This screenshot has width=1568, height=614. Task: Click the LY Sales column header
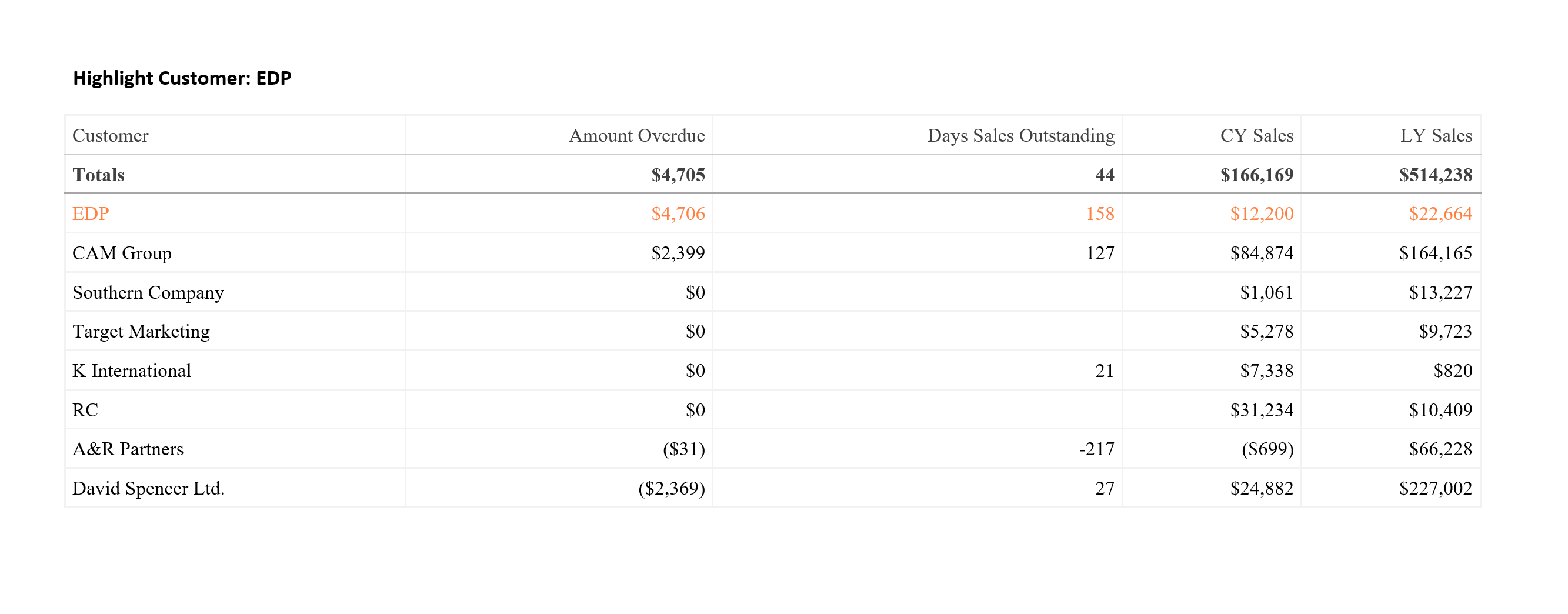coord(1435,135)
